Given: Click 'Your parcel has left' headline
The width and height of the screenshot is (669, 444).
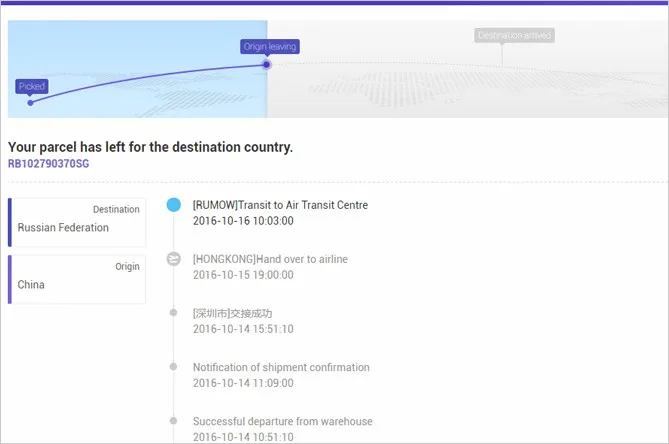Looking at the screenshot, I should coord(151,147).
